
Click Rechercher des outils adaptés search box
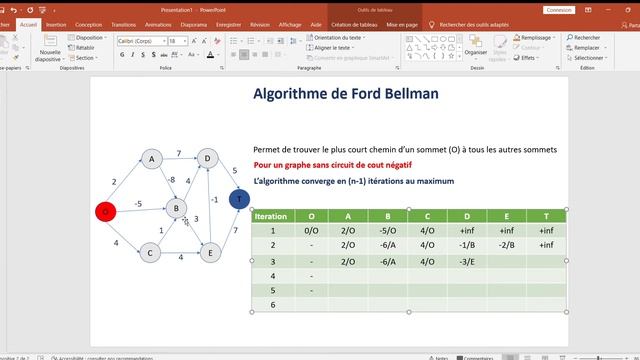(474, 25)
